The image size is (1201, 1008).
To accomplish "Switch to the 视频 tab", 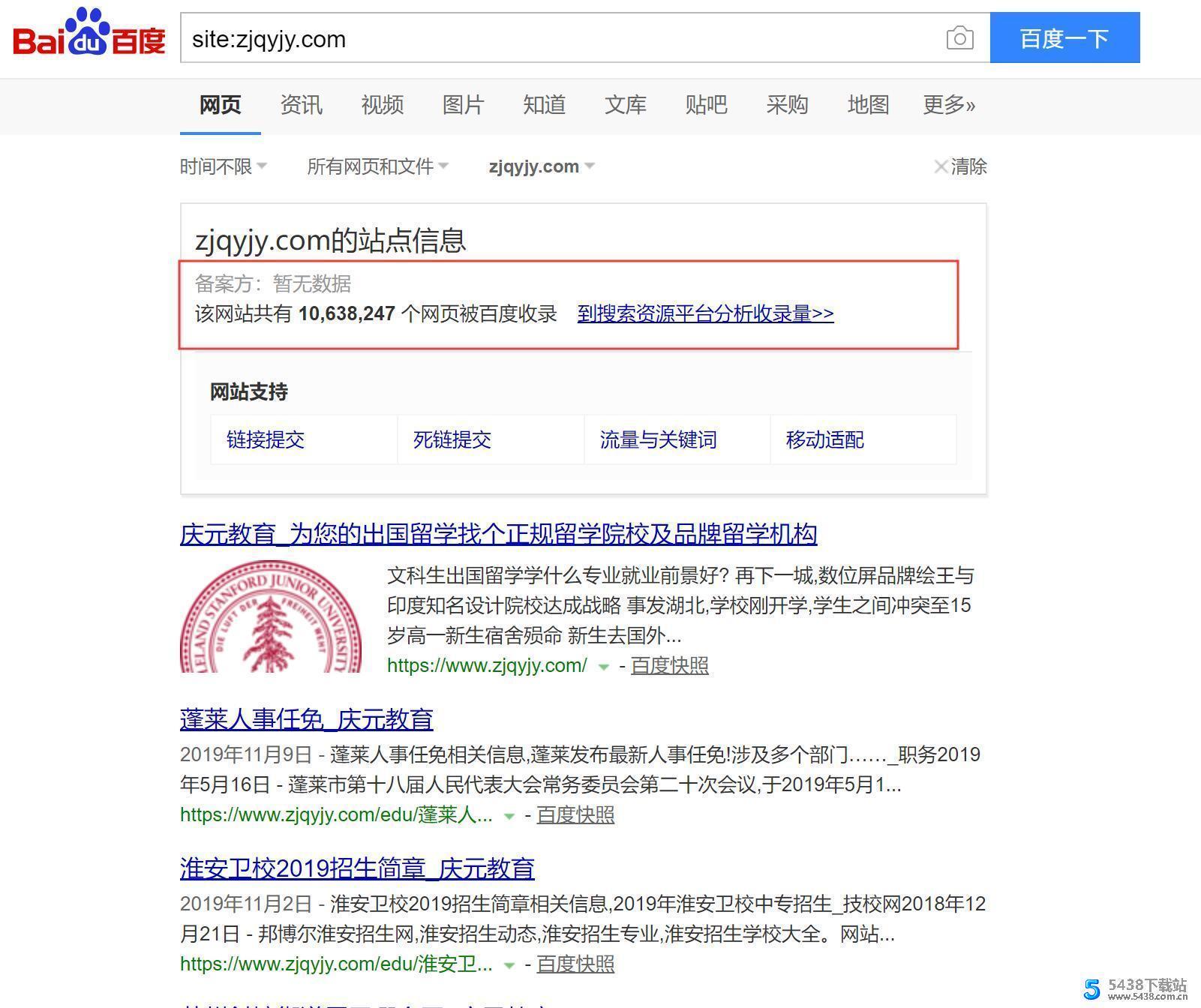I will [x=383, y=105].
